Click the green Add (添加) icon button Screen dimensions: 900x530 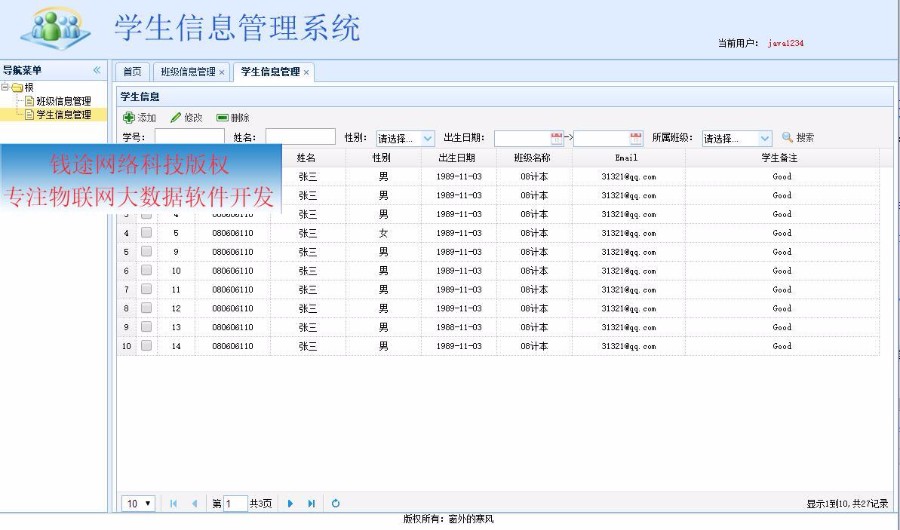click(139, 118)
